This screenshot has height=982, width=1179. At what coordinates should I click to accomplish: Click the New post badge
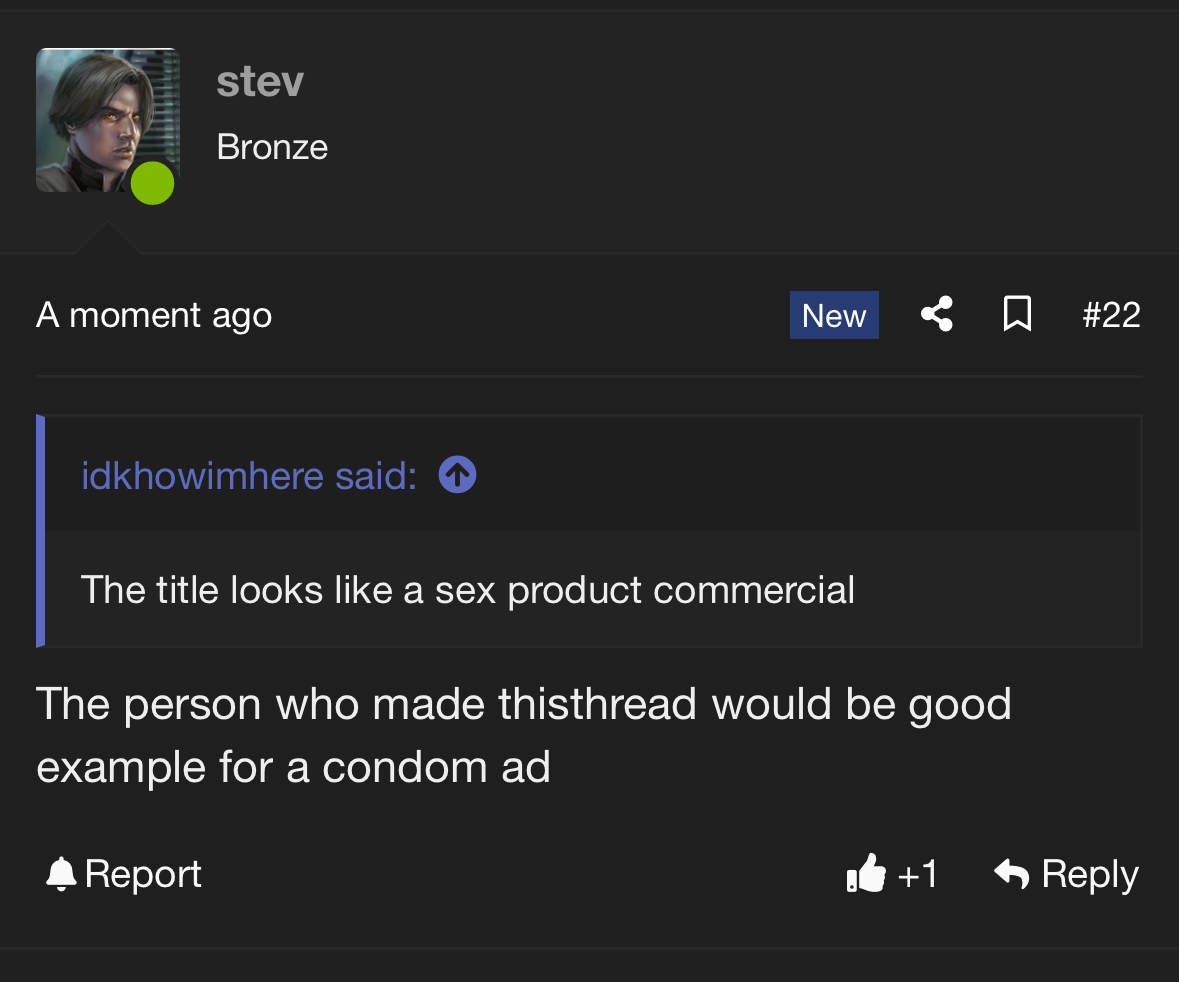click(x=834, y=316)
